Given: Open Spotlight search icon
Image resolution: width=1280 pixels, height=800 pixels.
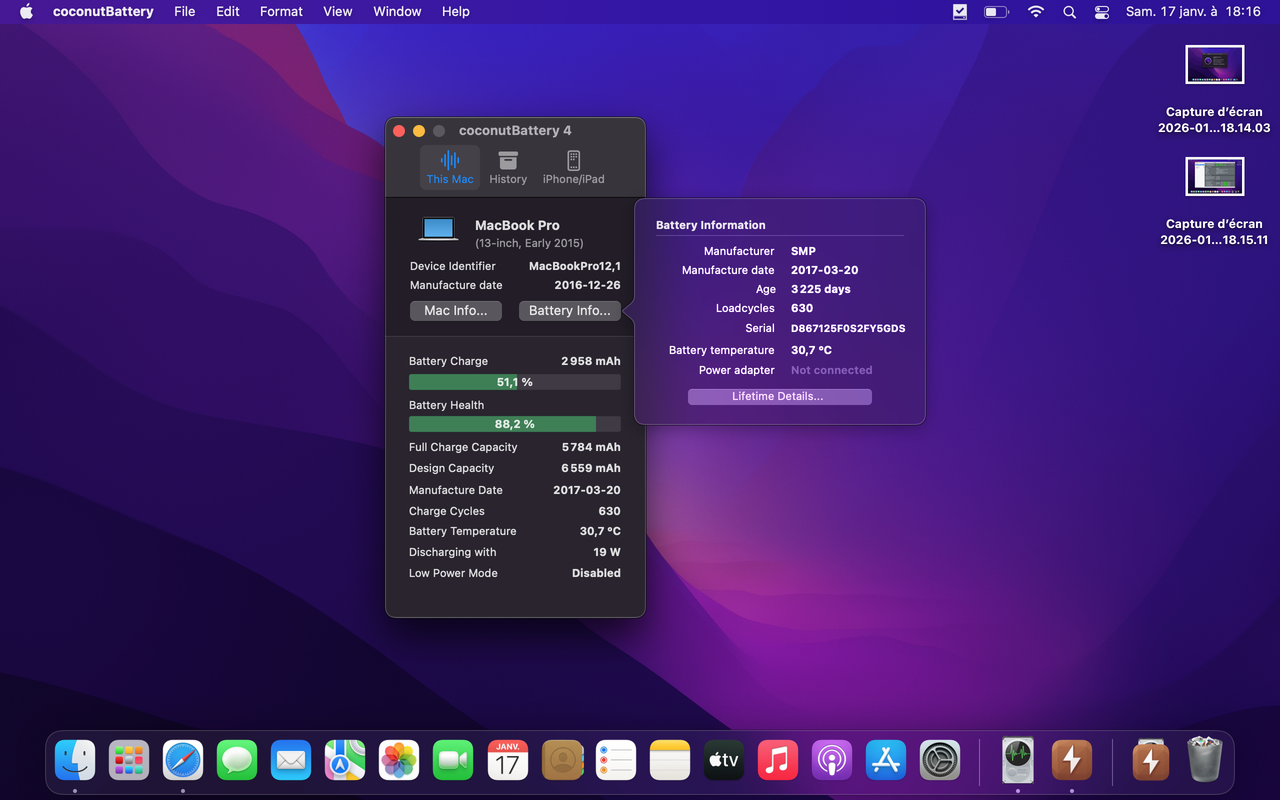Looking at the screenshot, I should 1069,12.
